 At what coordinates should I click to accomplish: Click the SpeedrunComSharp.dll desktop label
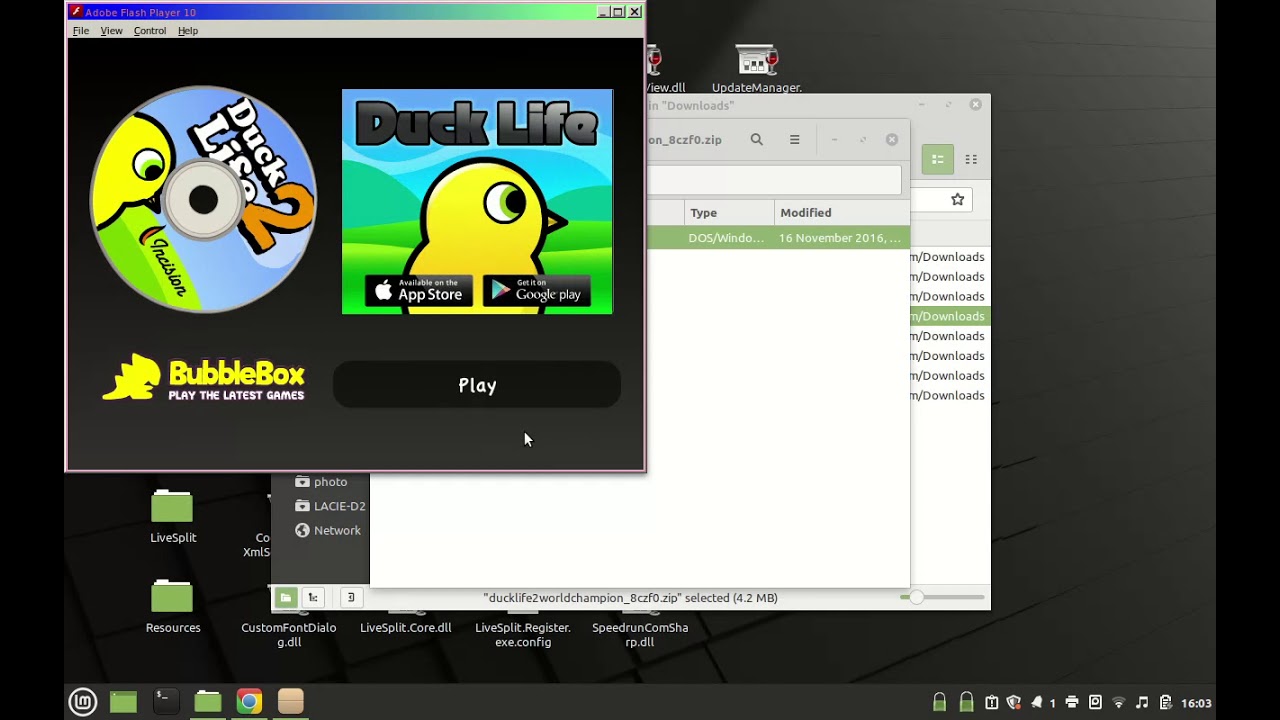[x=640, y=635]
